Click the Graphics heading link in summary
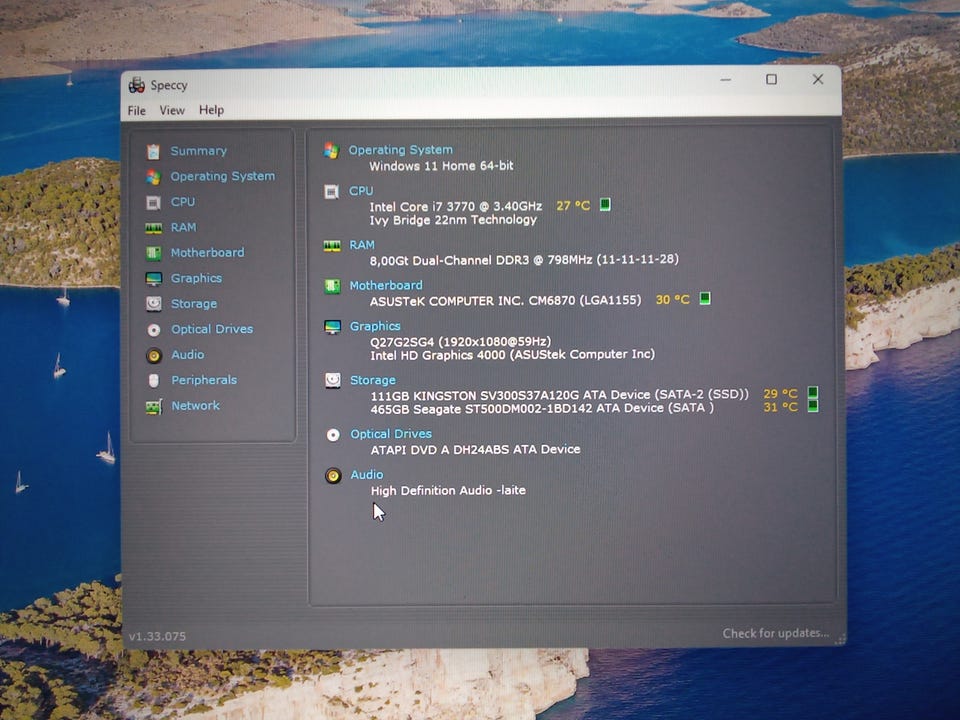The image size is (960, 720). (x=375, y=326)
